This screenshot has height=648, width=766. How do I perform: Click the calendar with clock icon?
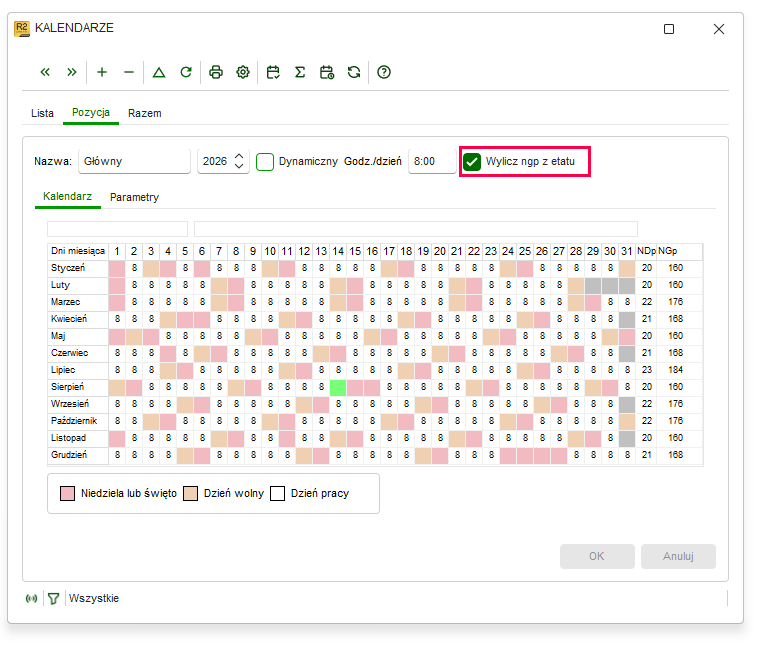click(x=327, y=72)
